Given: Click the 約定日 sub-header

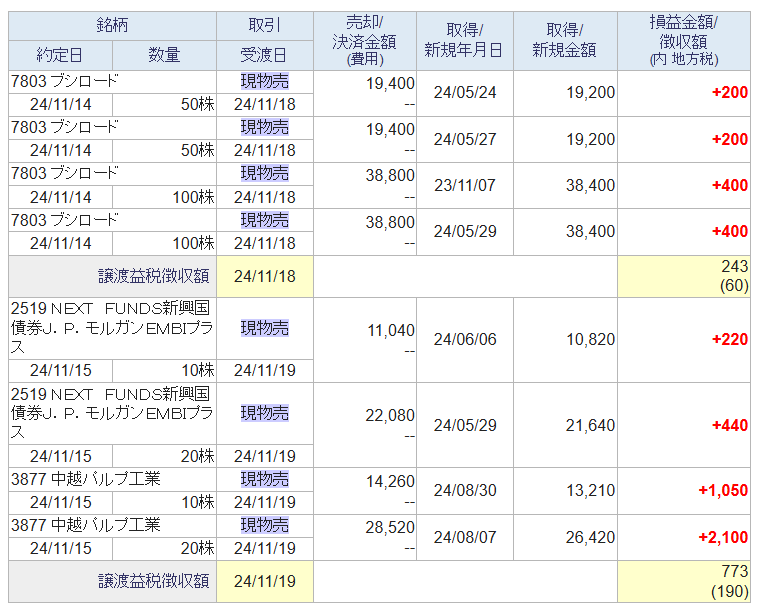Looking at the screenshot, I should coord(60,55).
